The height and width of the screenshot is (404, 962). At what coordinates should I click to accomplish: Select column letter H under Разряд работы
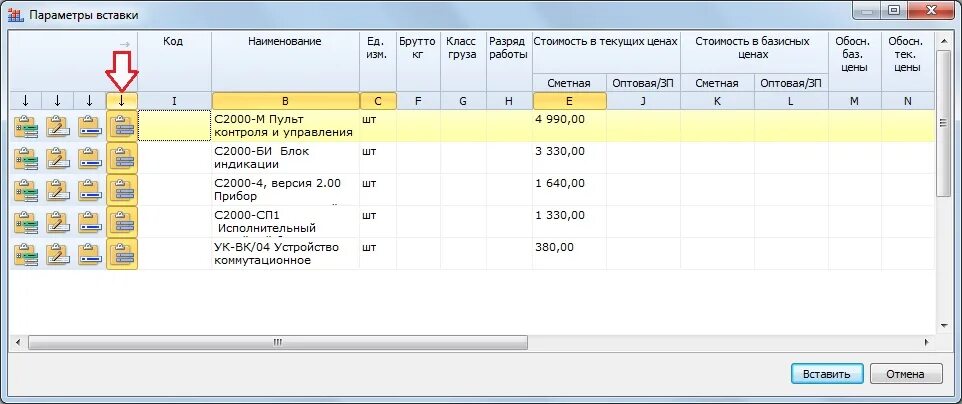[x=509, y=101]
